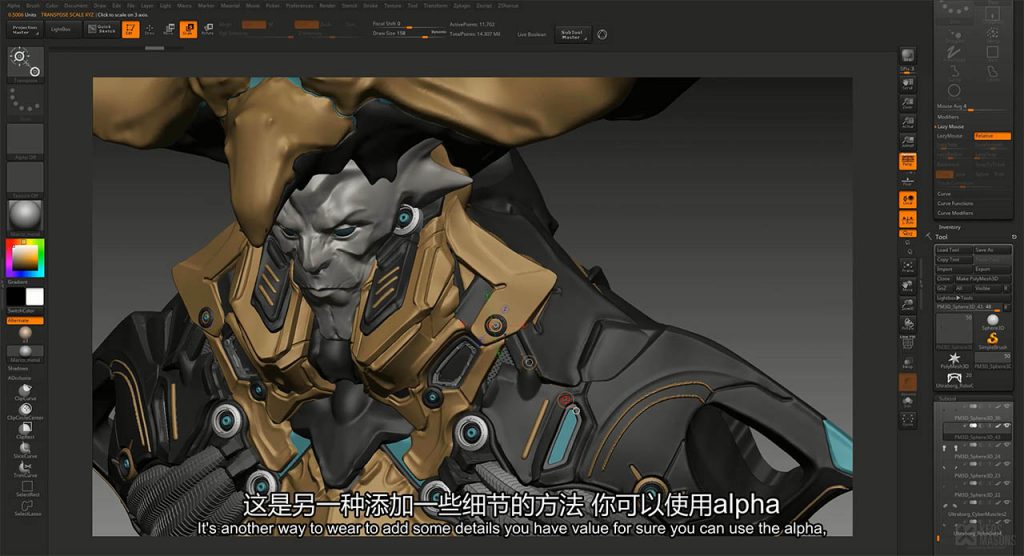Expand the Curve Modifiers section
The height and width of the screenshot is (556, 1024).
(955, 213)
